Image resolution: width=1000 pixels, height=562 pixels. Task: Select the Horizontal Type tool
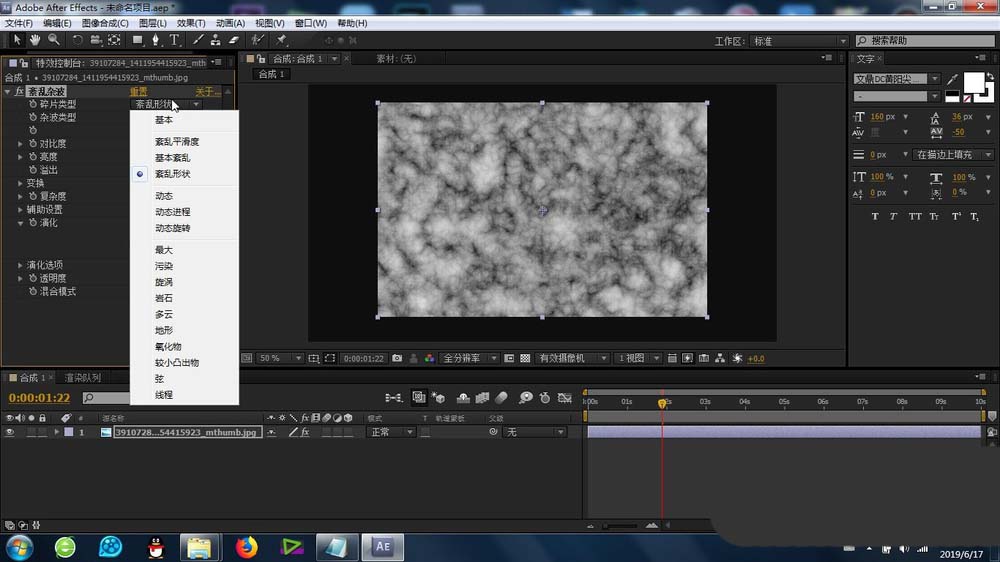coord(174,40)
